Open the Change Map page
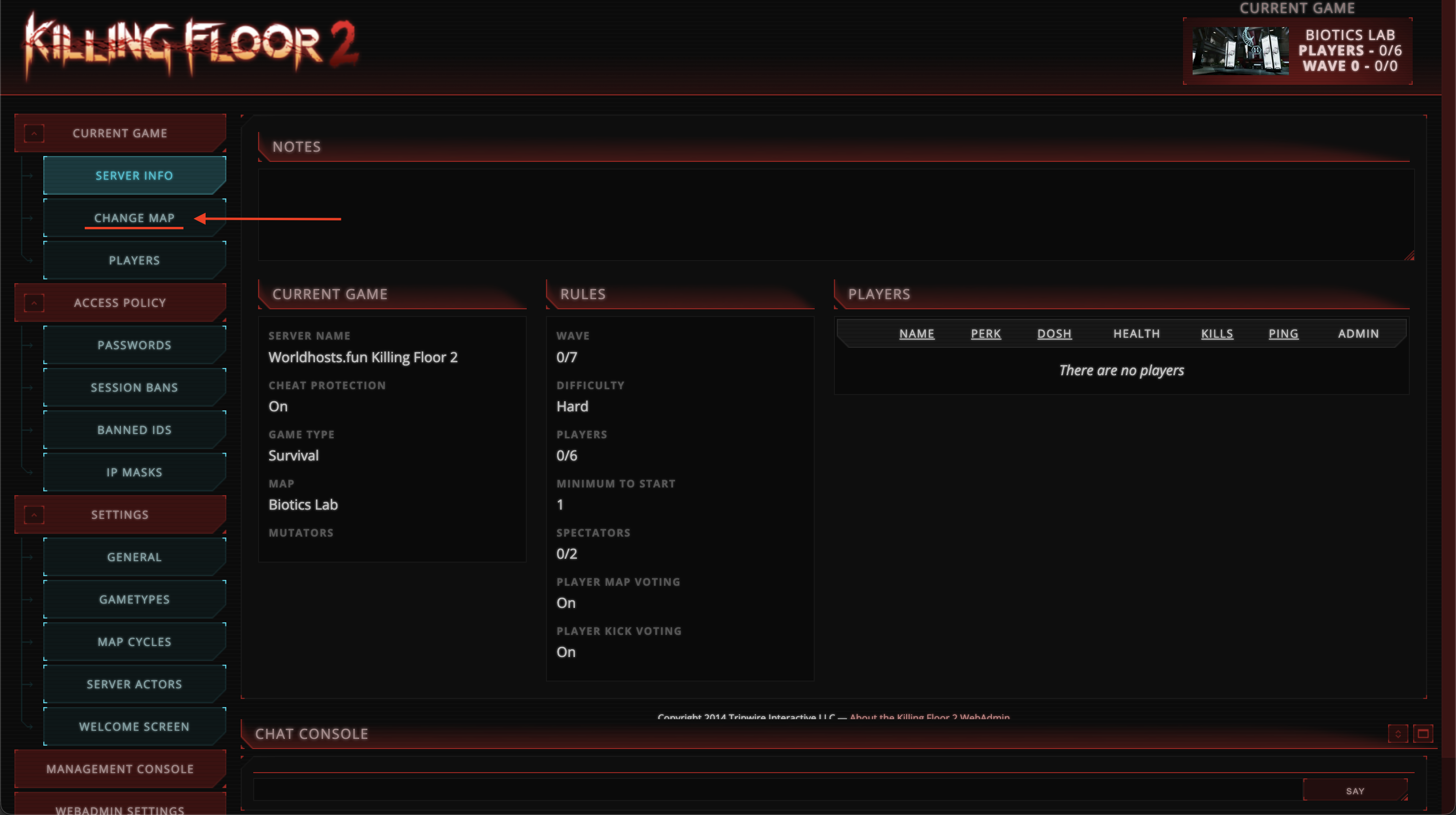Screen dimensions: 1456x815 (x=134, y=218)
